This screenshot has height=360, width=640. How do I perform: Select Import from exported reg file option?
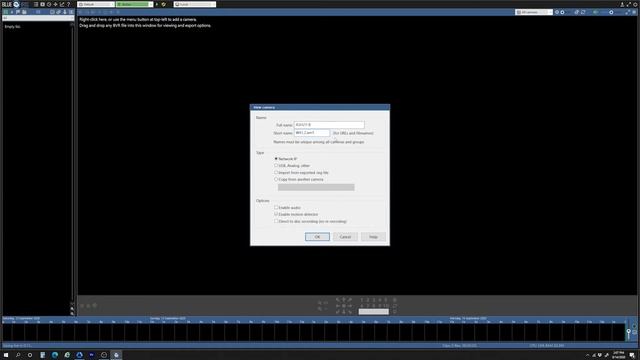pyautogui.click(x=276, y=172)
